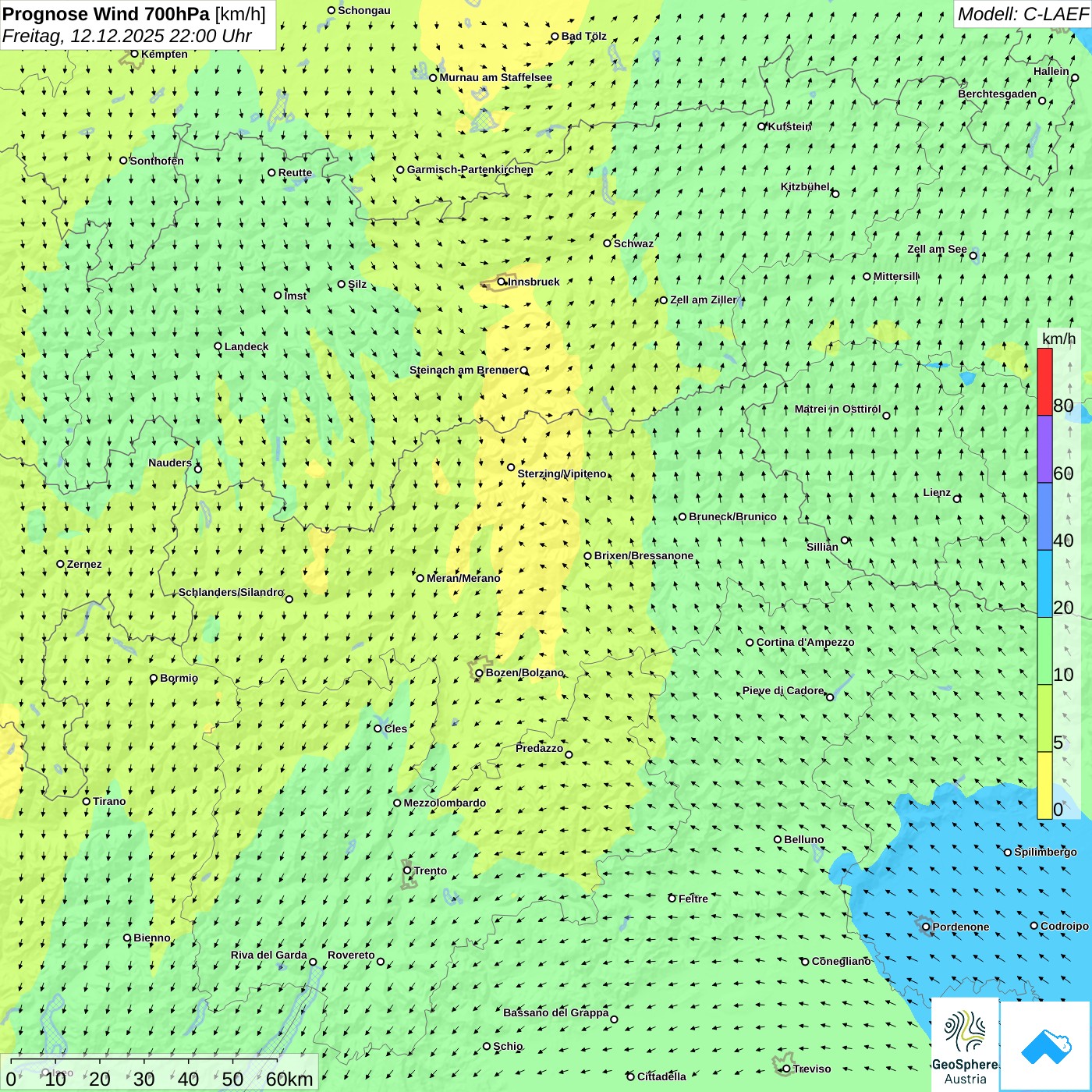Click the Bozen/Bolzano city label
The image size is (1092, 1092).
point(524,672)
